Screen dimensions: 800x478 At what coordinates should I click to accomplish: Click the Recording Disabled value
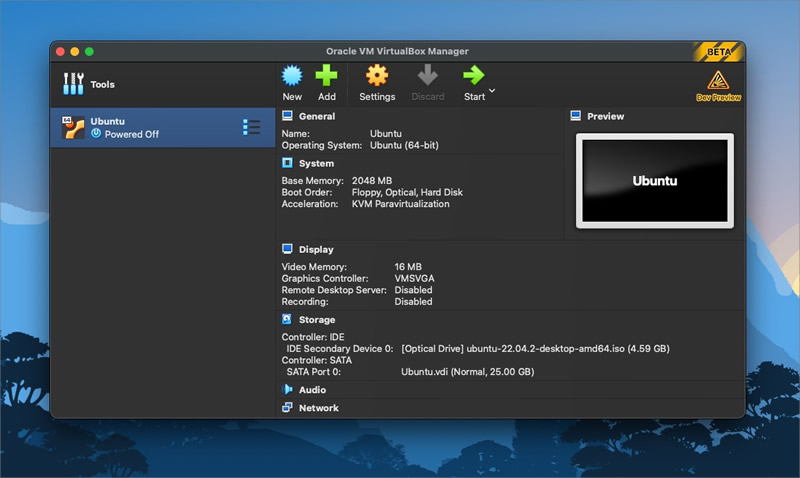pyautogui.click(x=413, y=301)
